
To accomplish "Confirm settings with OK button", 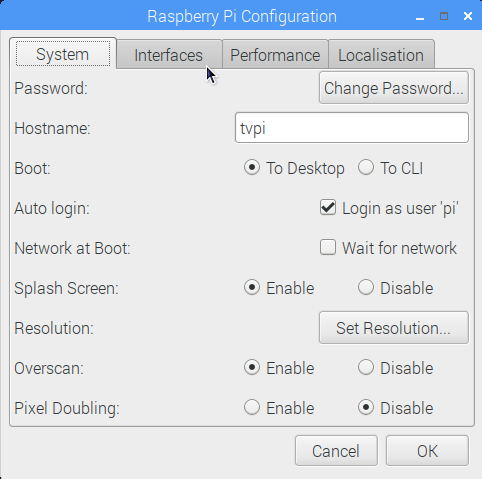I will coord(427,451).
